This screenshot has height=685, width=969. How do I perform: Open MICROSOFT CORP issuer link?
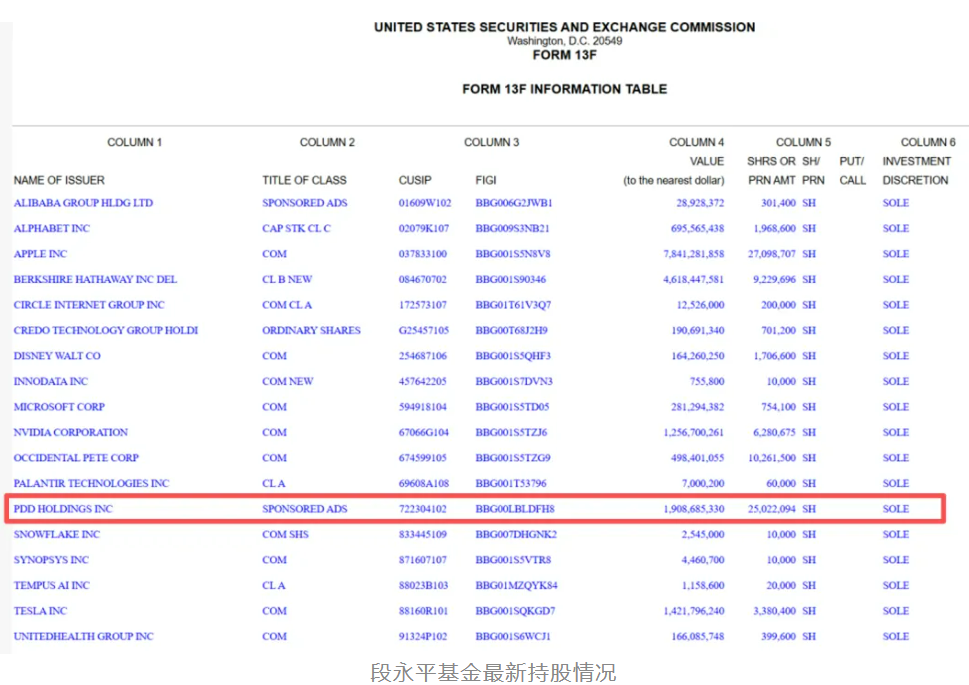[x=59, y=407]
